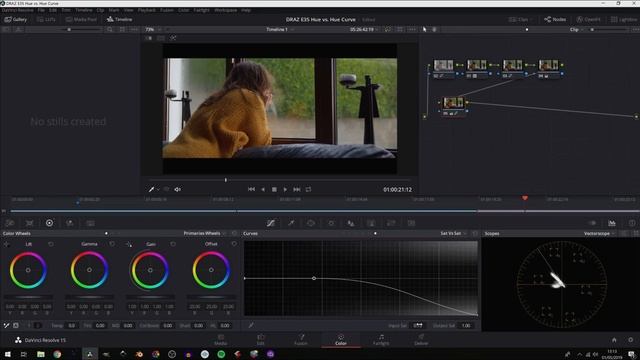
Task: Open project settings gear icon
Action: point(631,340)
